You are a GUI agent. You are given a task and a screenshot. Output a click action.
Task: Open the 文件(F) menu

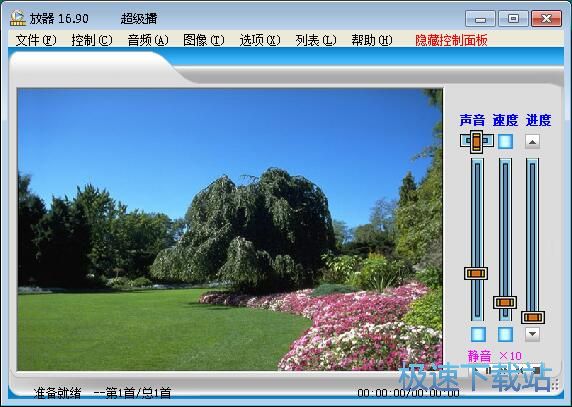click(36, 40)
